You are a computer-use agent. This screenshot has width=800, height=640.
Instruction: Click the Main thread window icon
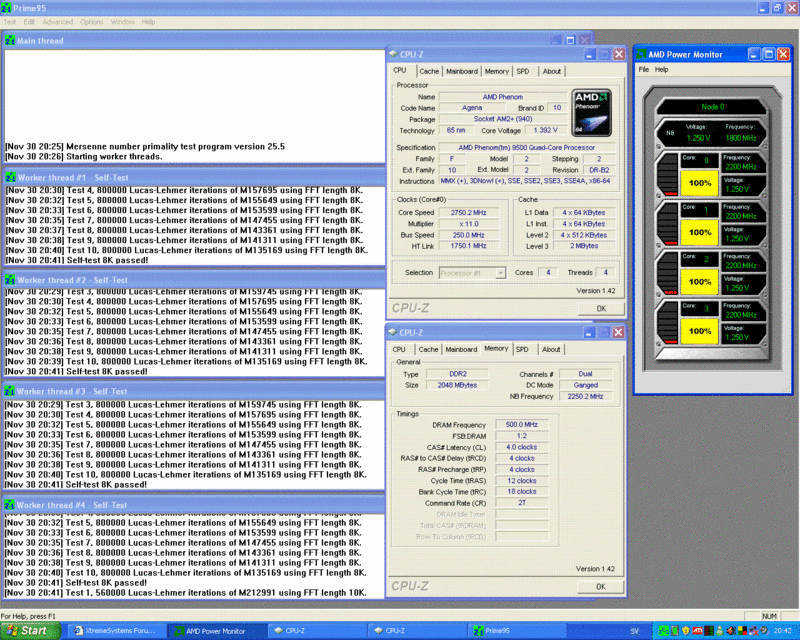[x=10, y=41]
